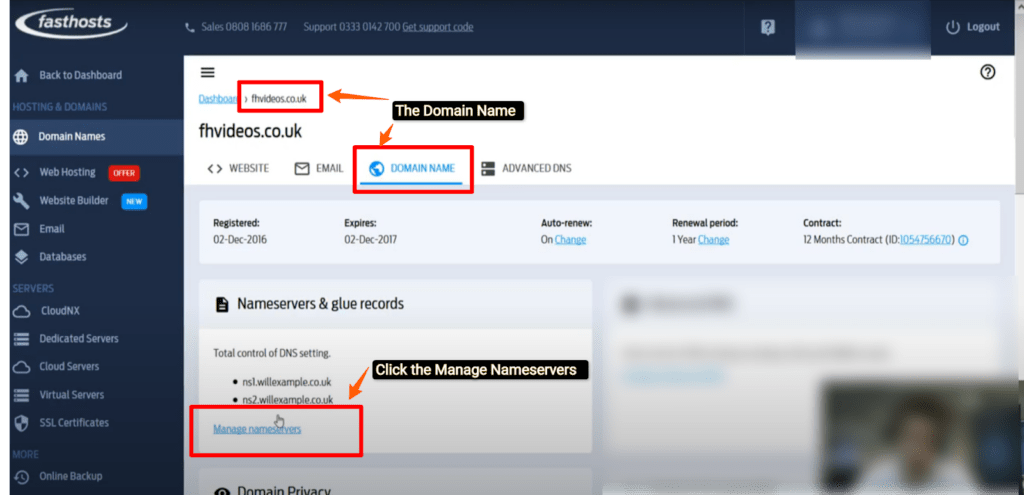Open SSL Certificates sidebar item
This screenshot has height=495, width=1024.
click(74, 423)
